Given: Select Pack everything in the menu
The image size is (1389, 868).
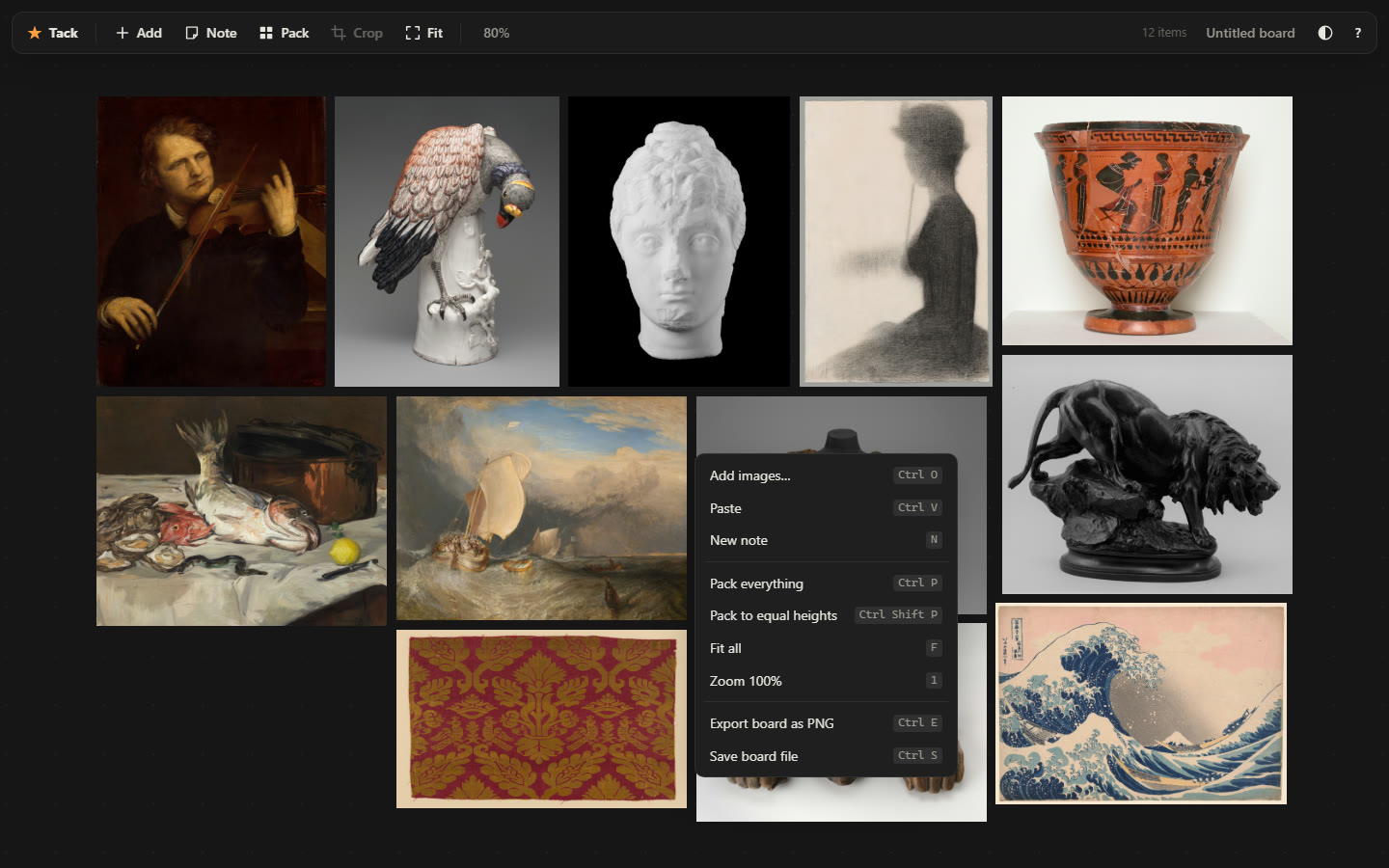Looking at the screenshot, I should point(826,583).
